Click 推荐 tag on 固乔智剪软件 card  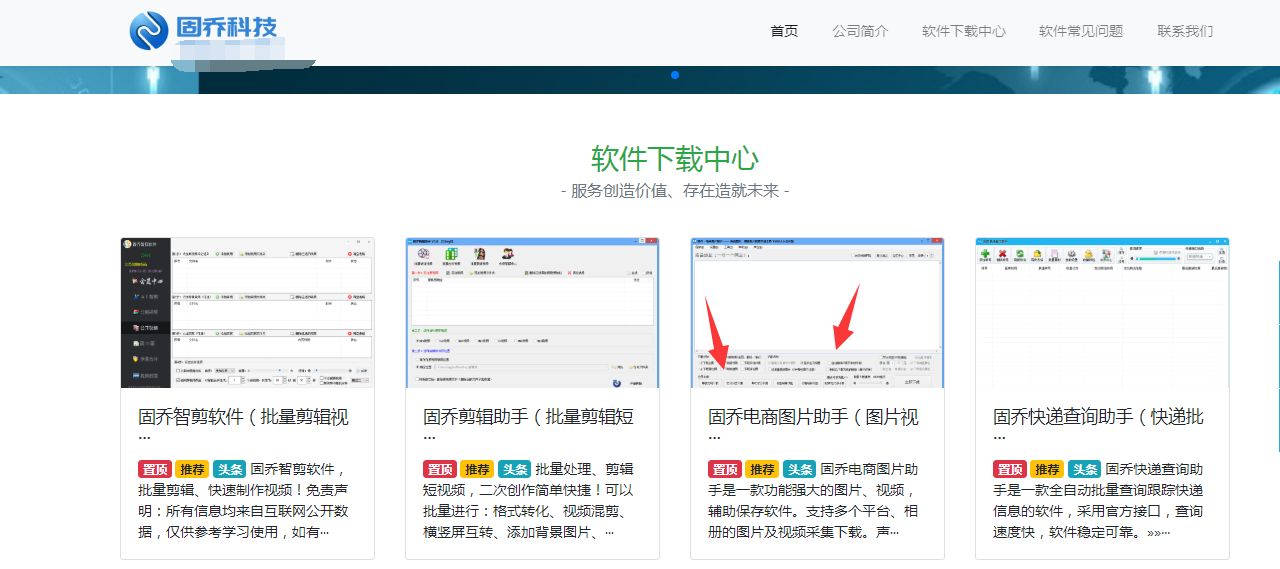(x=192, y=469)
